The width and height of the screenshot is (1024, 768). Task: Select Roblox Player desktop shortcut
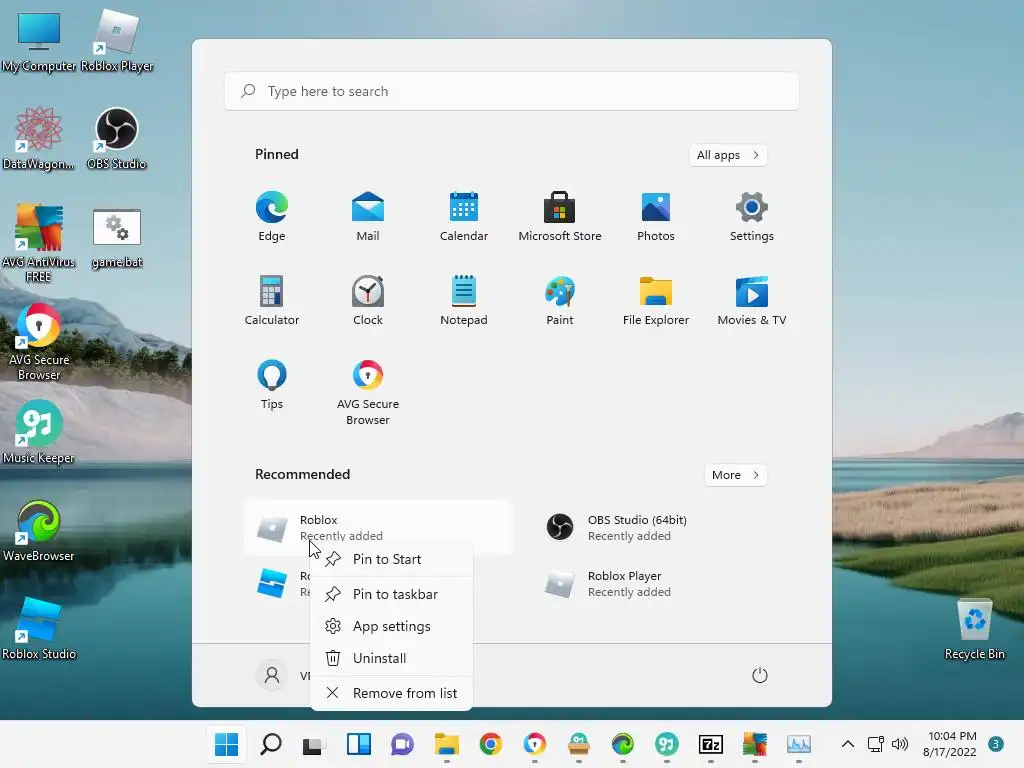point(117,42)
